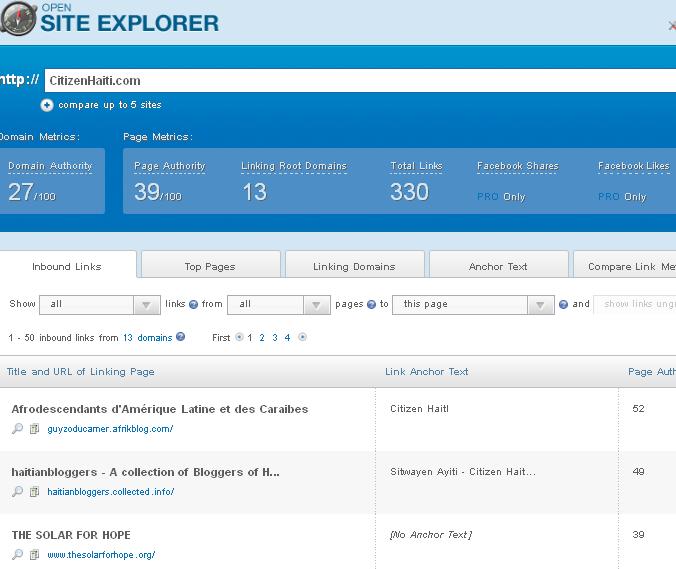
Task: Click title 'Afrodescendants d'Amérique Latine et des Caraibes'
Action: pyautogui.click(x=160, y=409)
